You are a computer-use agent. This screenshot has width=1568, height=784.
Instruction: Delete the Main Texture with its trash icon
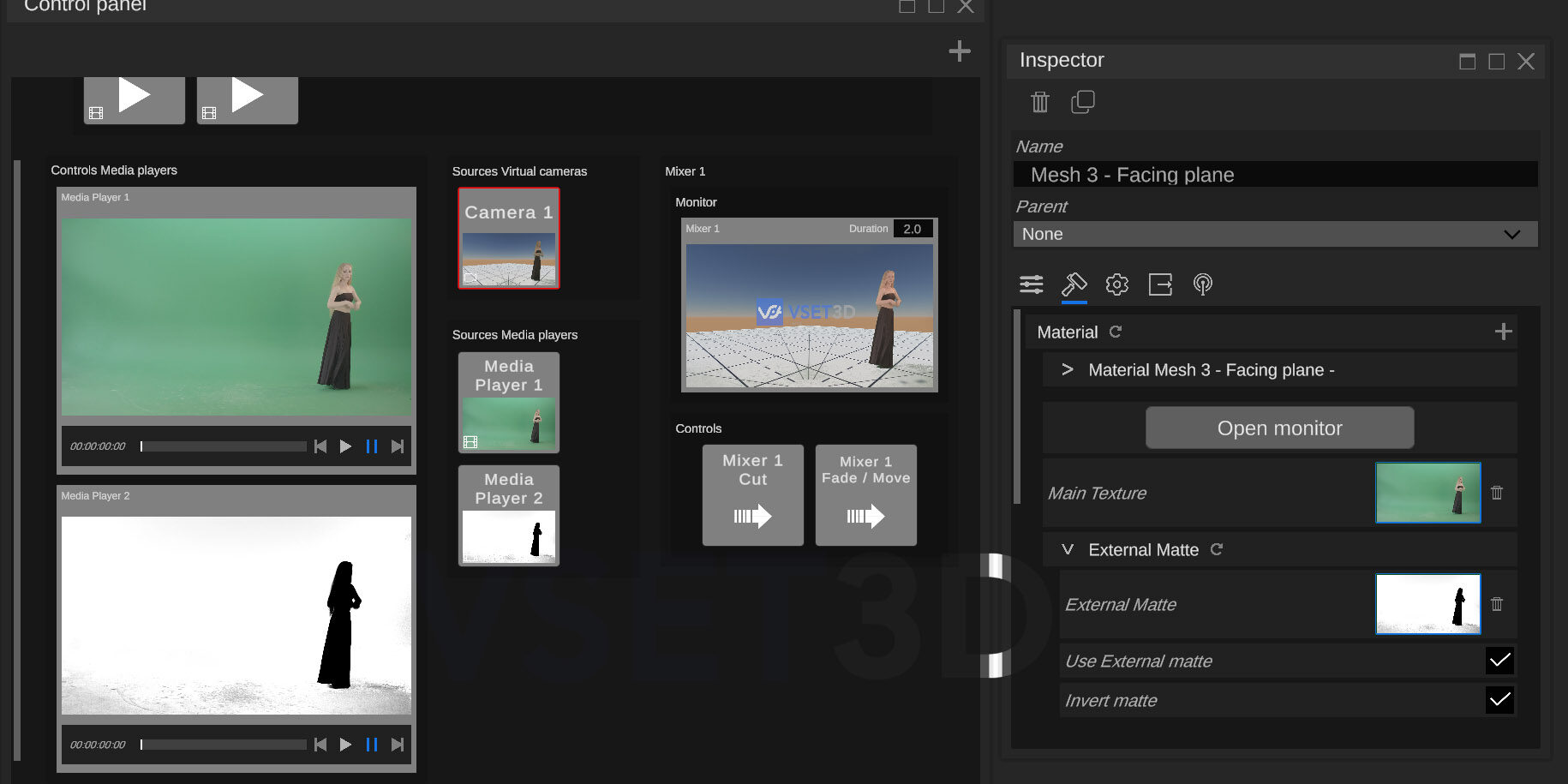click(x=1496, y=493)
